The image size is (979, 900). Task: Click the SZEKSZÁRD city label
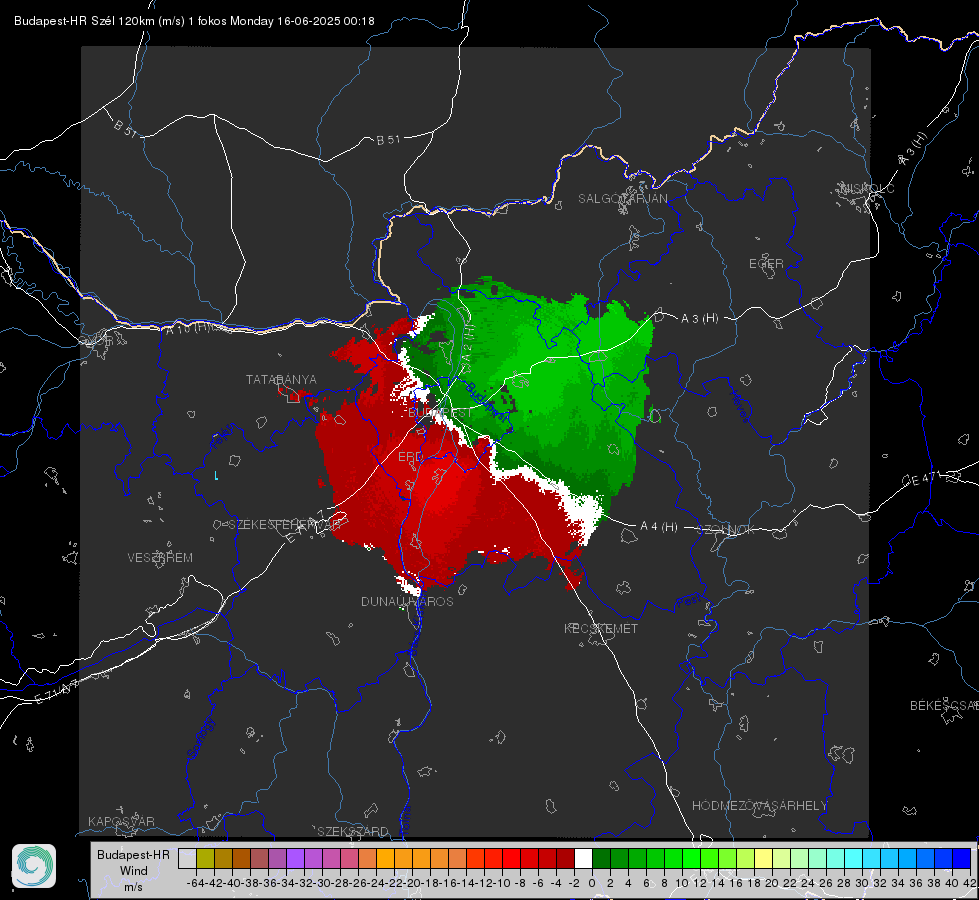(353, 831)
